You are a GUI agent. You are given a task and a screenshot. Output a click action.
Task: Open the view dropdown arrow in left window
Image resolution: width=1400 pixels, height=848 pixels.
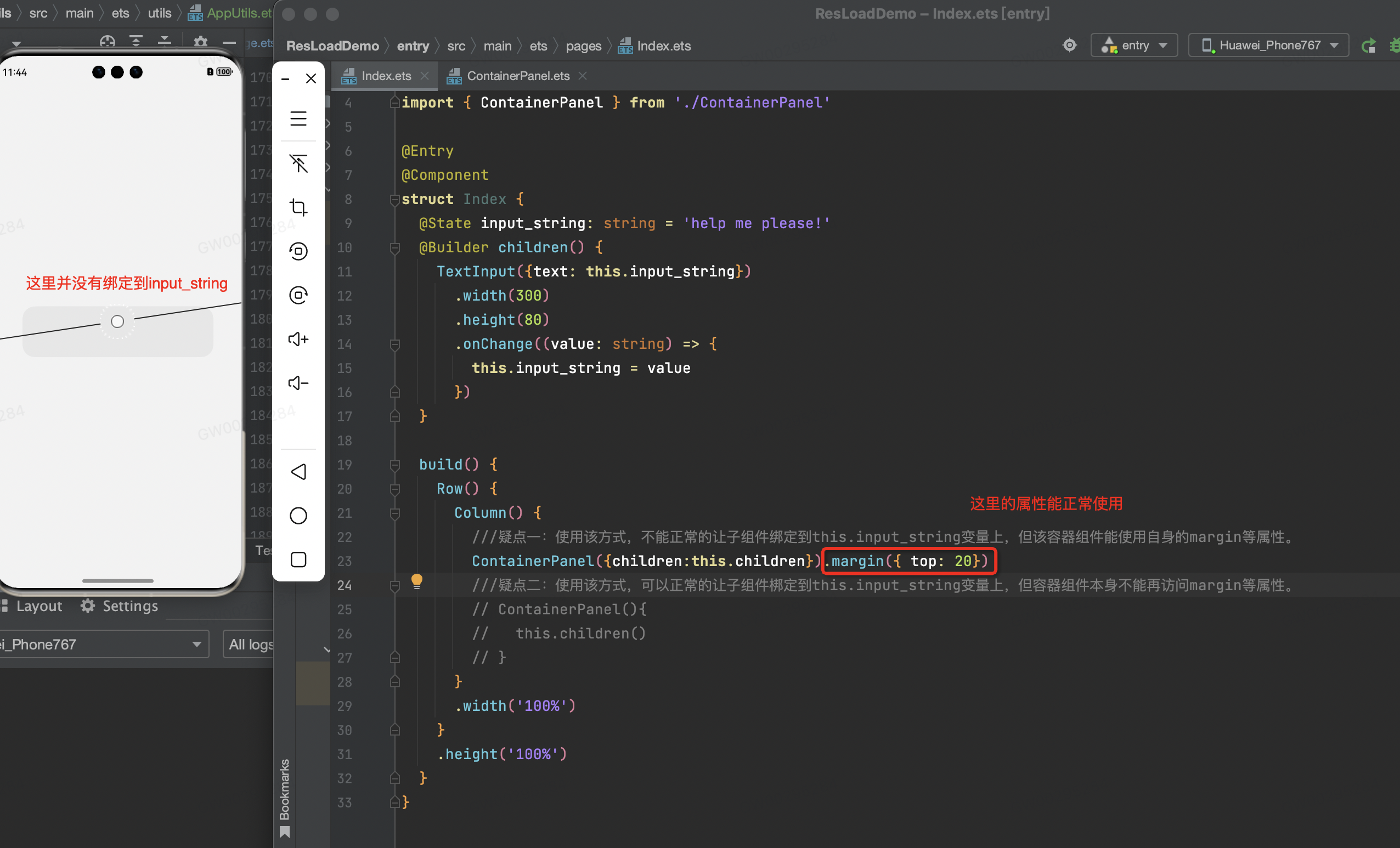pyautogui.click(x=16, y=43)
